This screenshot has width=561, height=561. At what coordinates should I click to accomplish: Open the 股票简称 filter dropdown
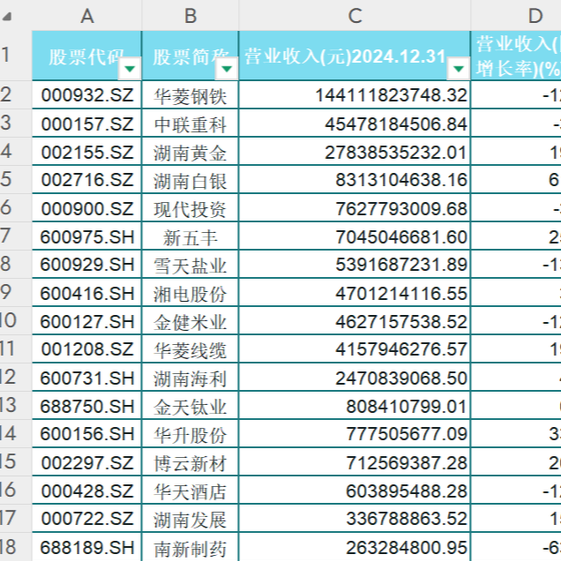coord(226,68)
